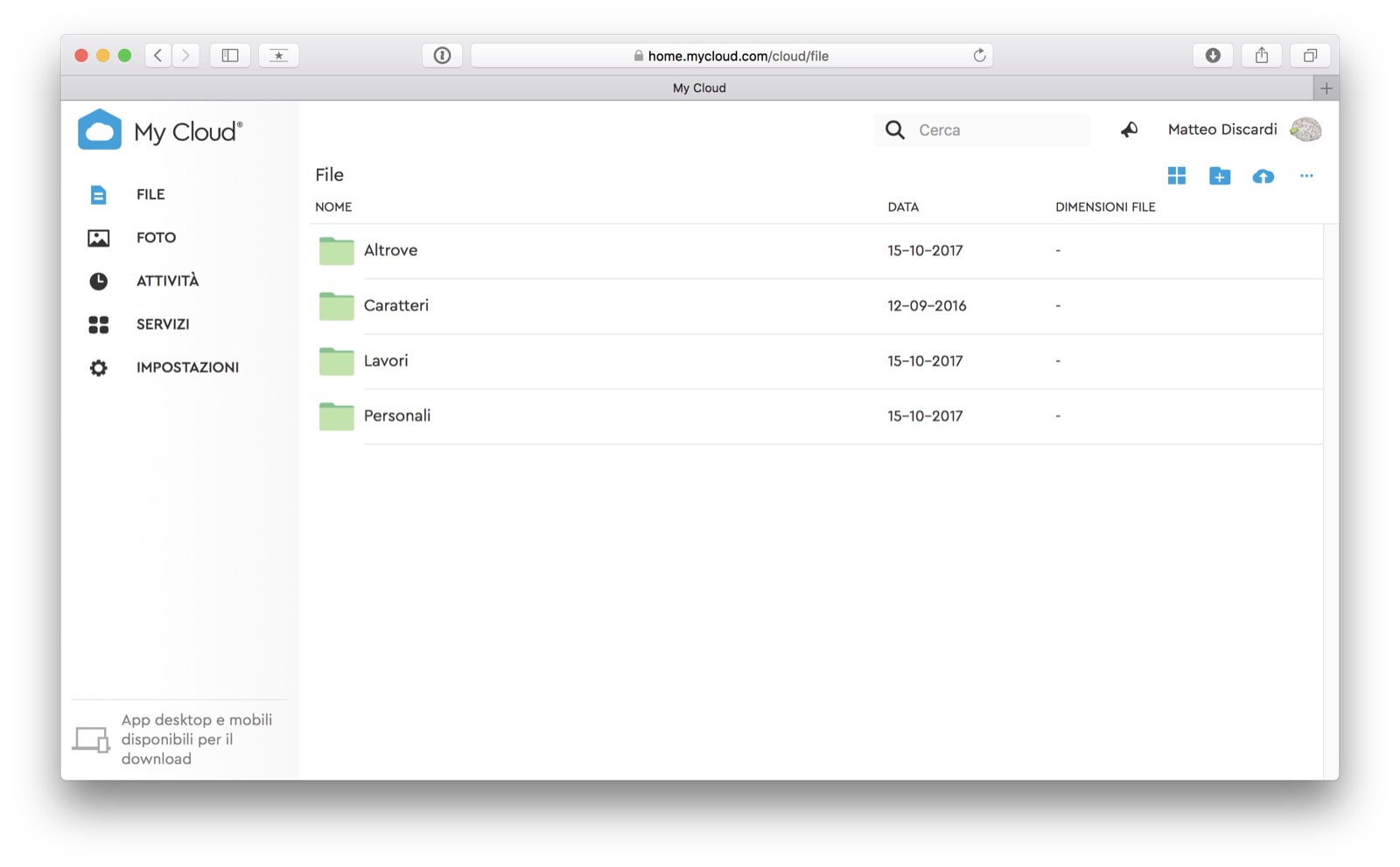Sort files by DATA column
Image resolution: width=1400 pixels, height=867 pixels.
coord(903,207)
